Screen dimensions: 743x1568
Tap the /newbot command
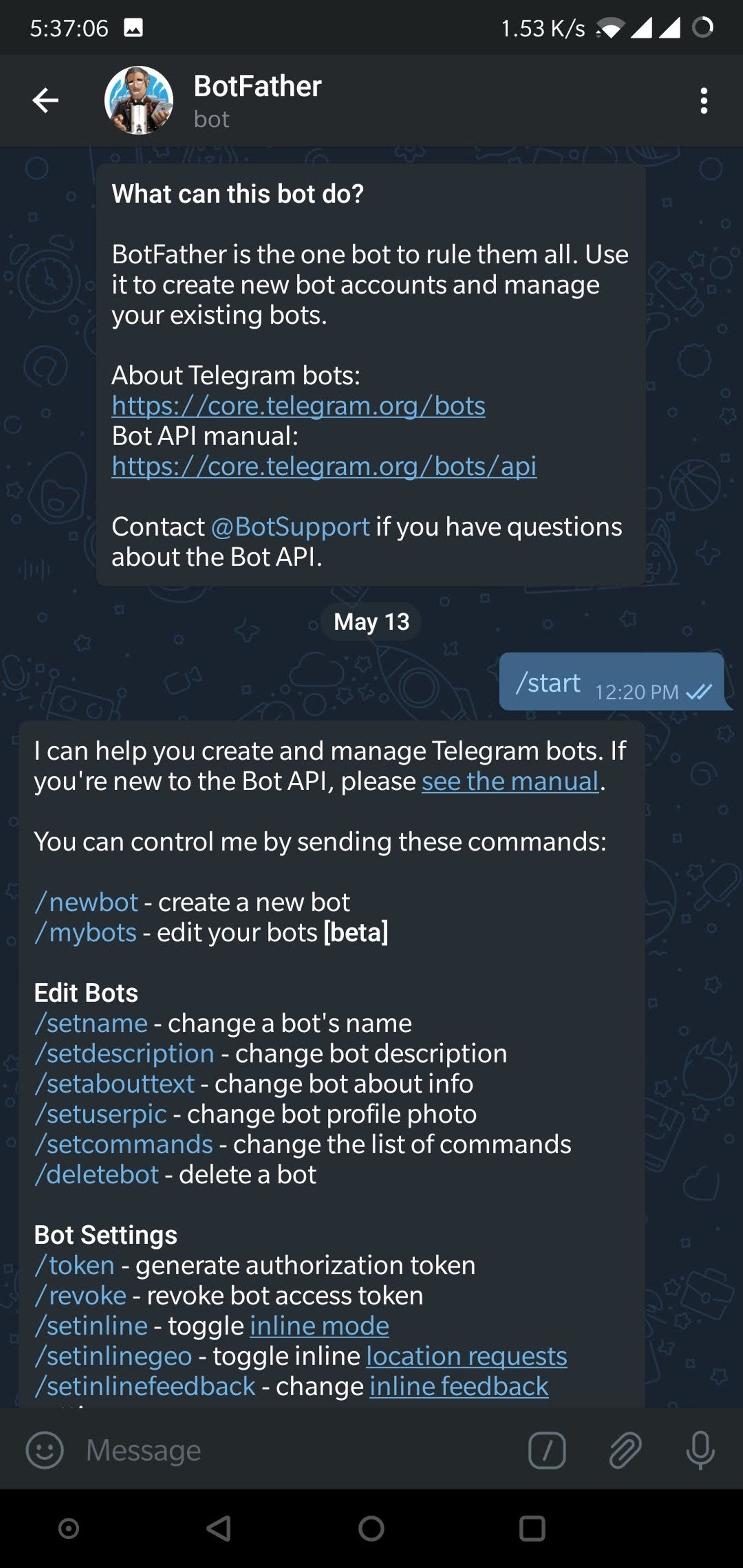click(87, 903)
